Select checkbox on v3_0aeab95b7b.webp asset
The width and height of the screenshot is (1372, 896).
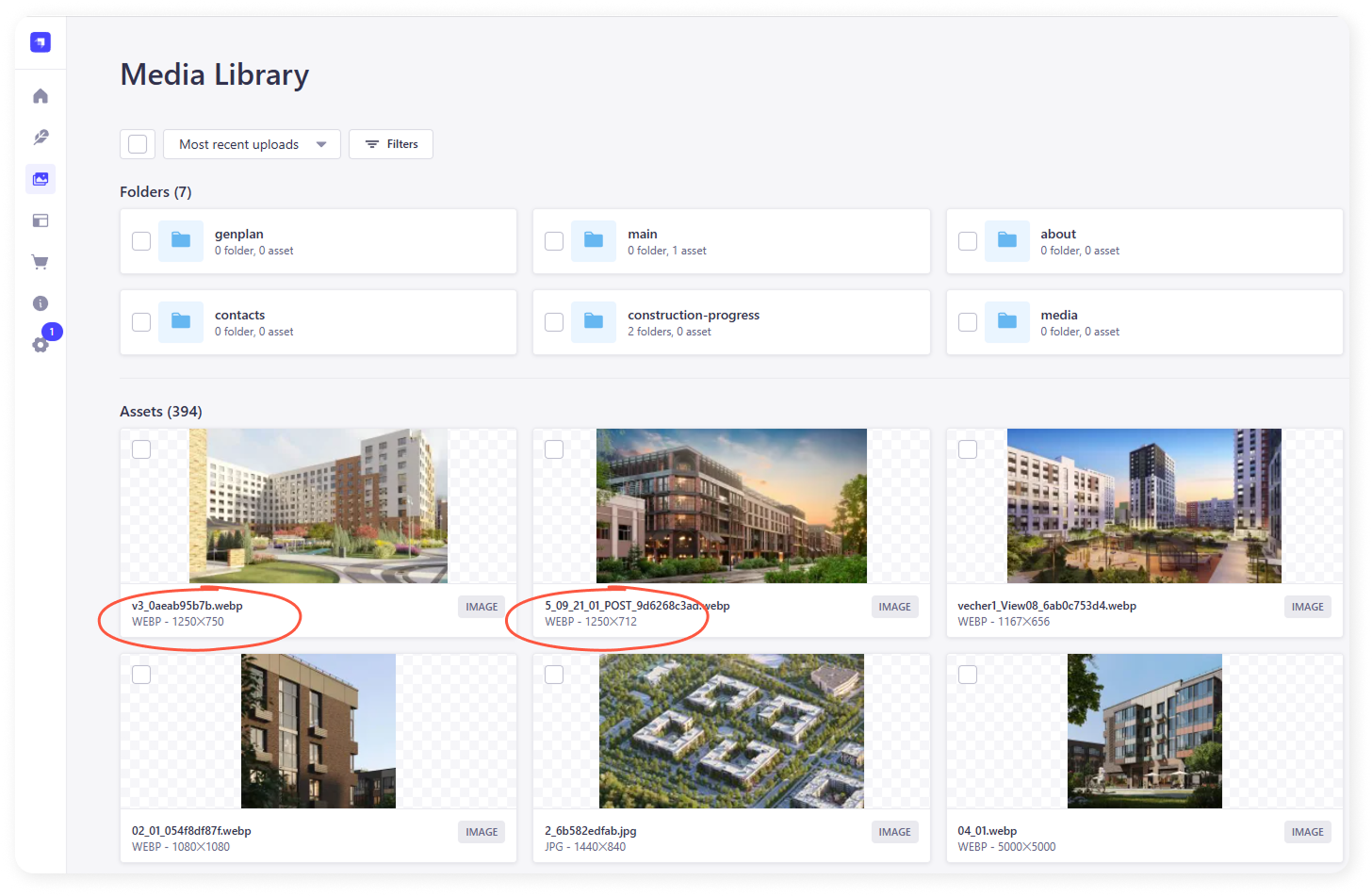(141, 449)
